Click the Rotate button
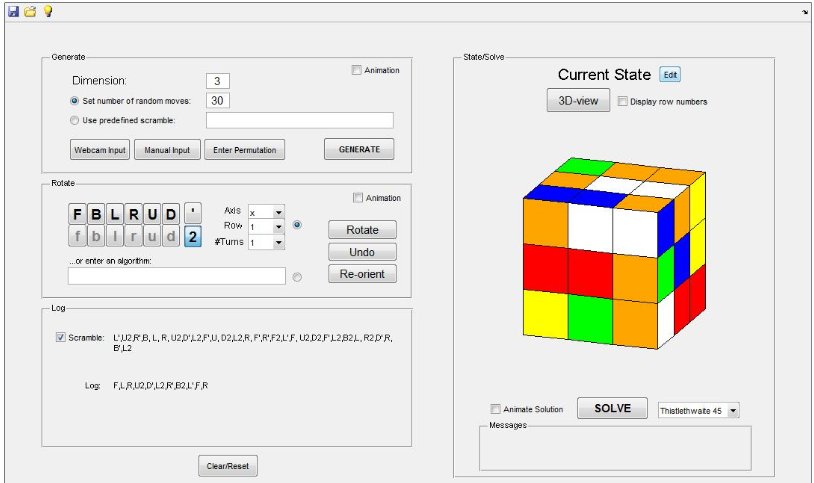Screen dimensions: 814x483 pyautogui.click(x=362, y=230)
